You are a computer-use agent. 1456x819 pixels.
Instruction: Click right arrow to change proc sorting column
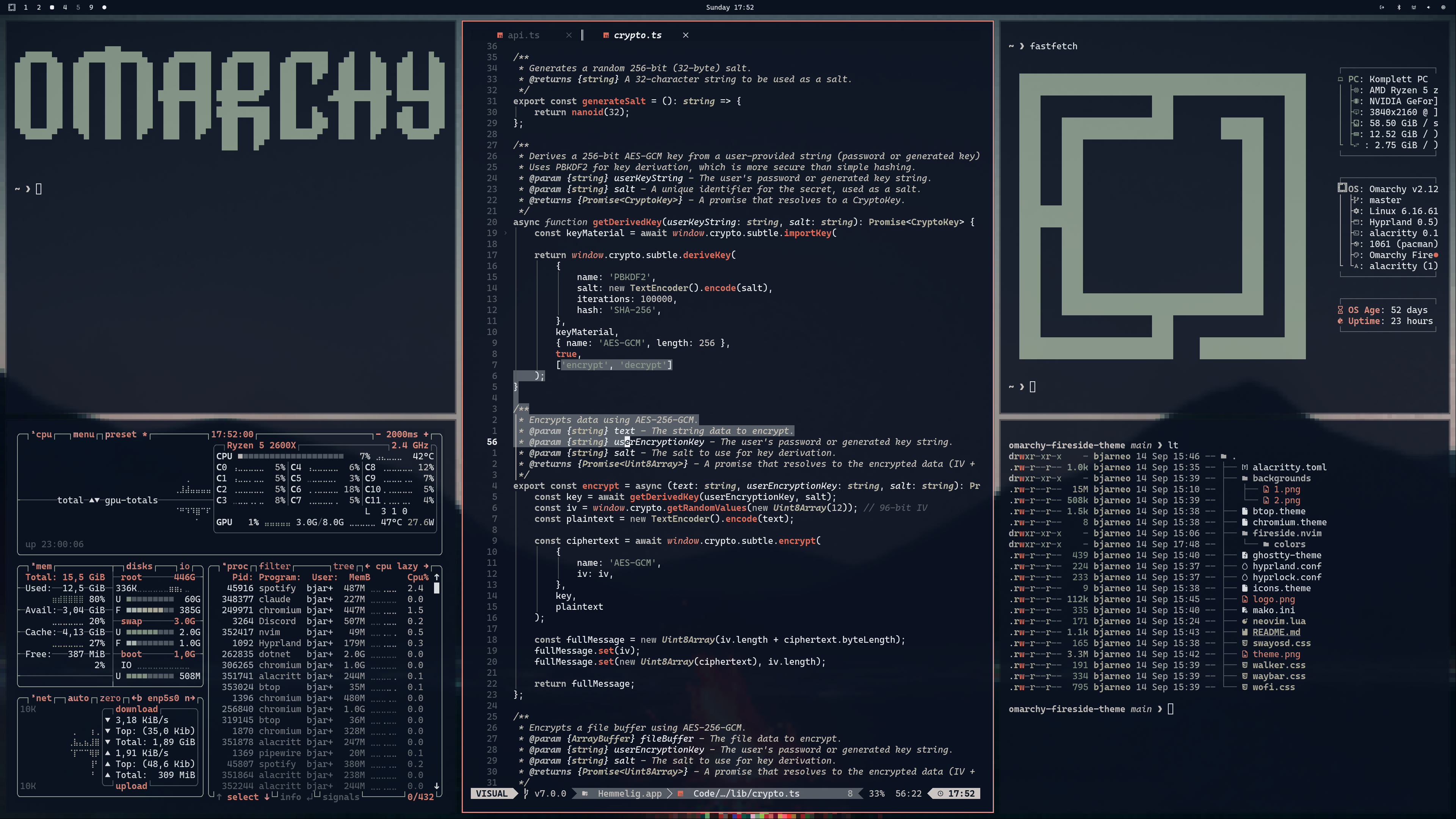pos(426,566)
